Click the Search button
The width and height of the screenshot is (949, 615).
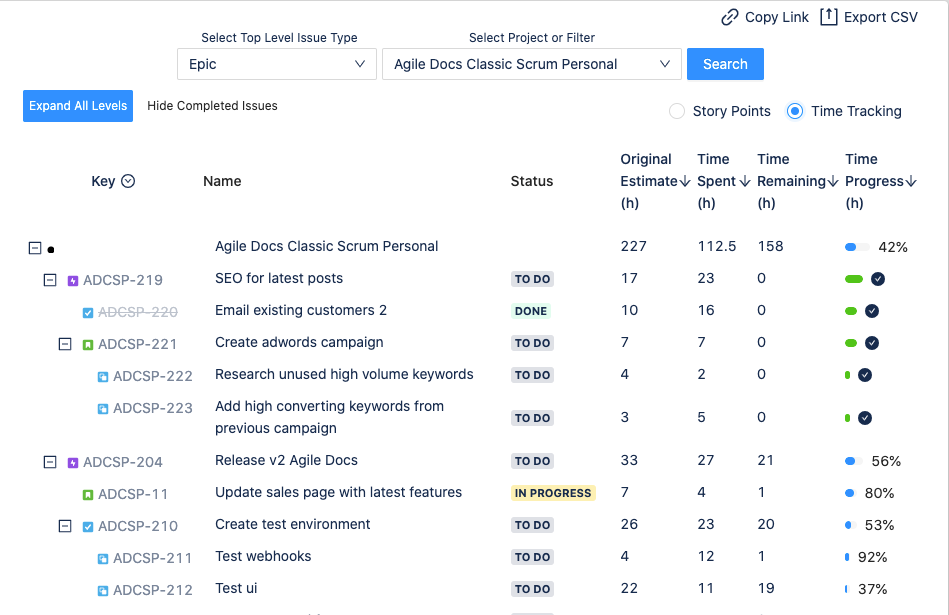coord(724,63)
